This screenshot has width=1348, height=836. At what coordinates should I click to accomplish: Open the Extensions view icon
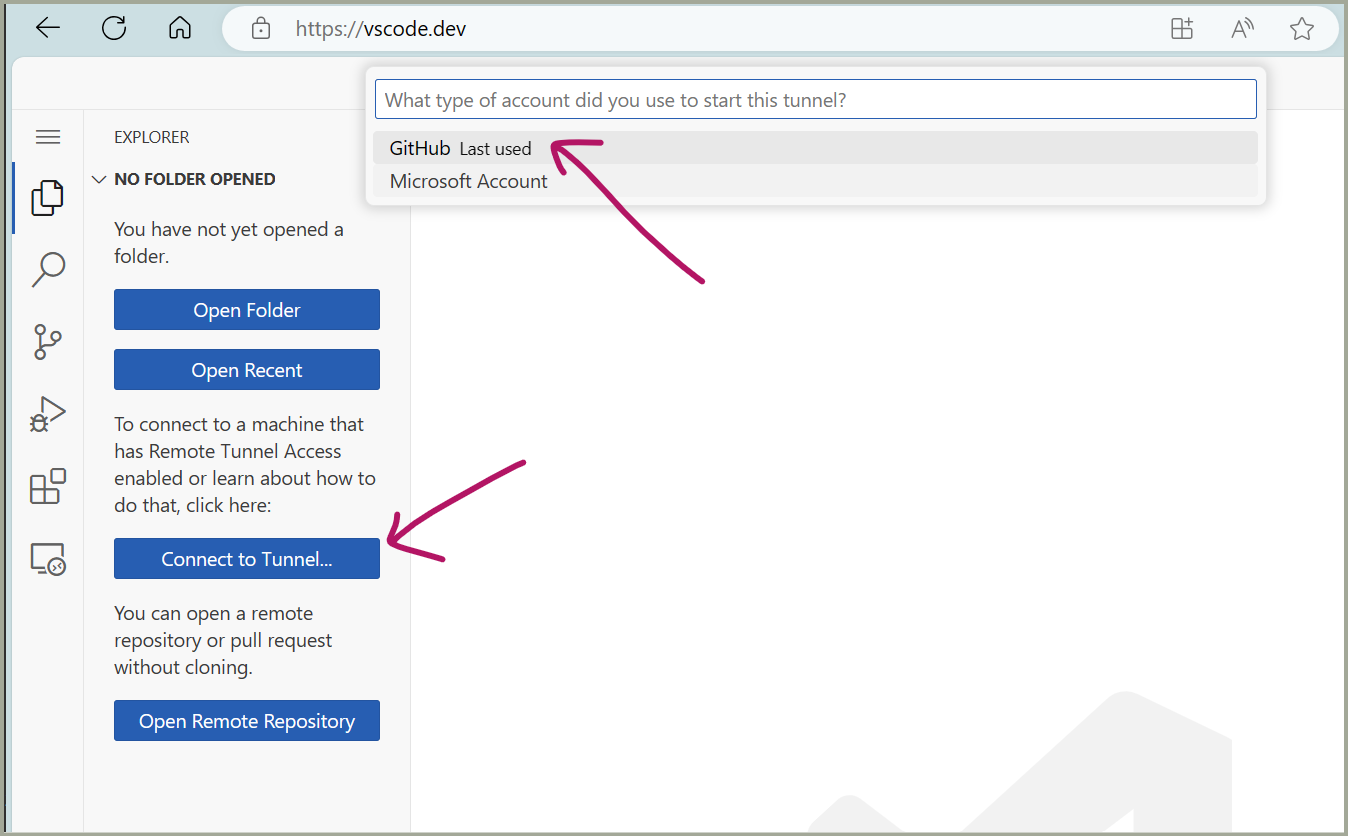pyautogui.click(x=48, y=486)
